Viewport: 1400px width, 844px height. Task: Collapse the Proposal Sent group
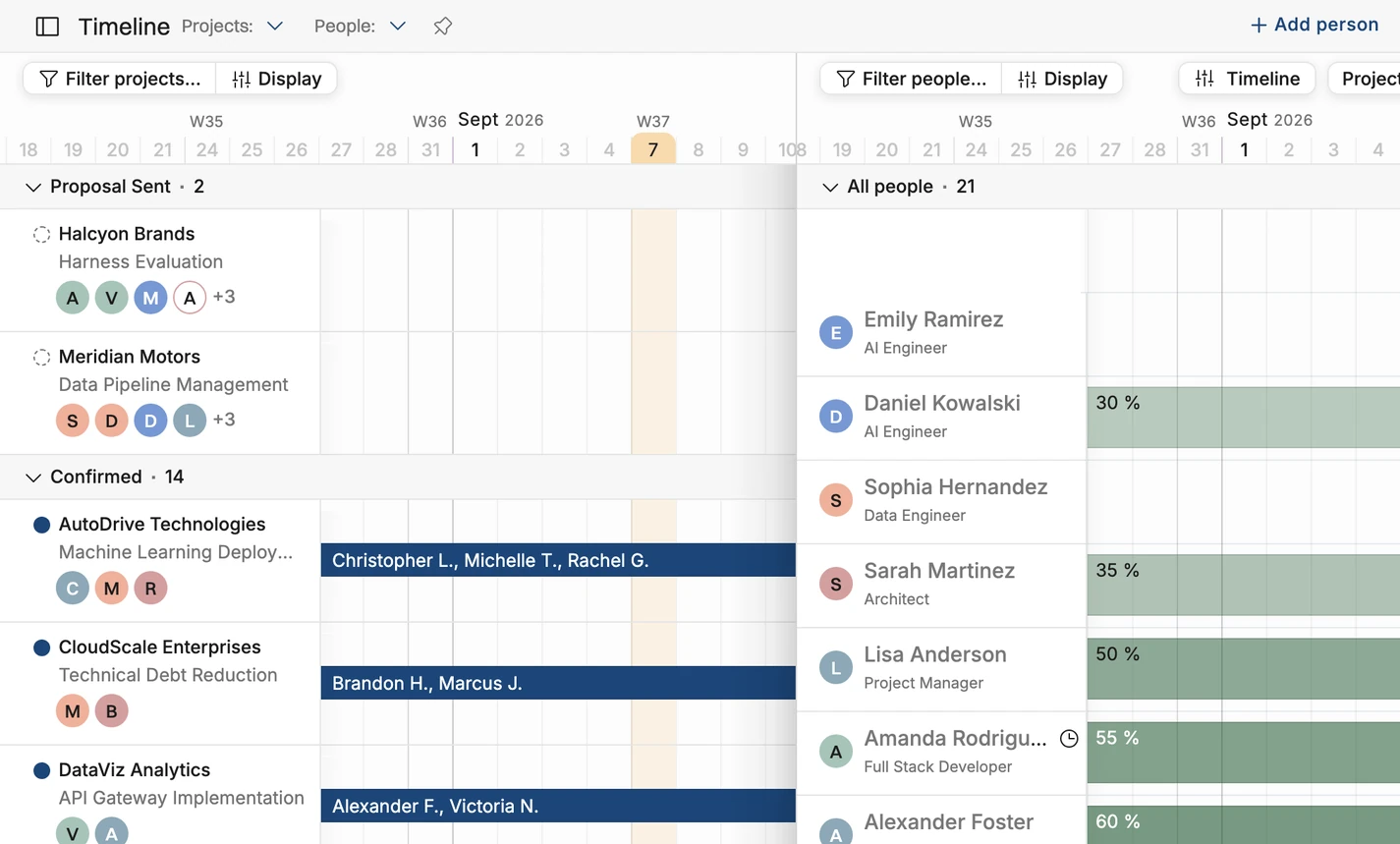[x=32, y=187]
